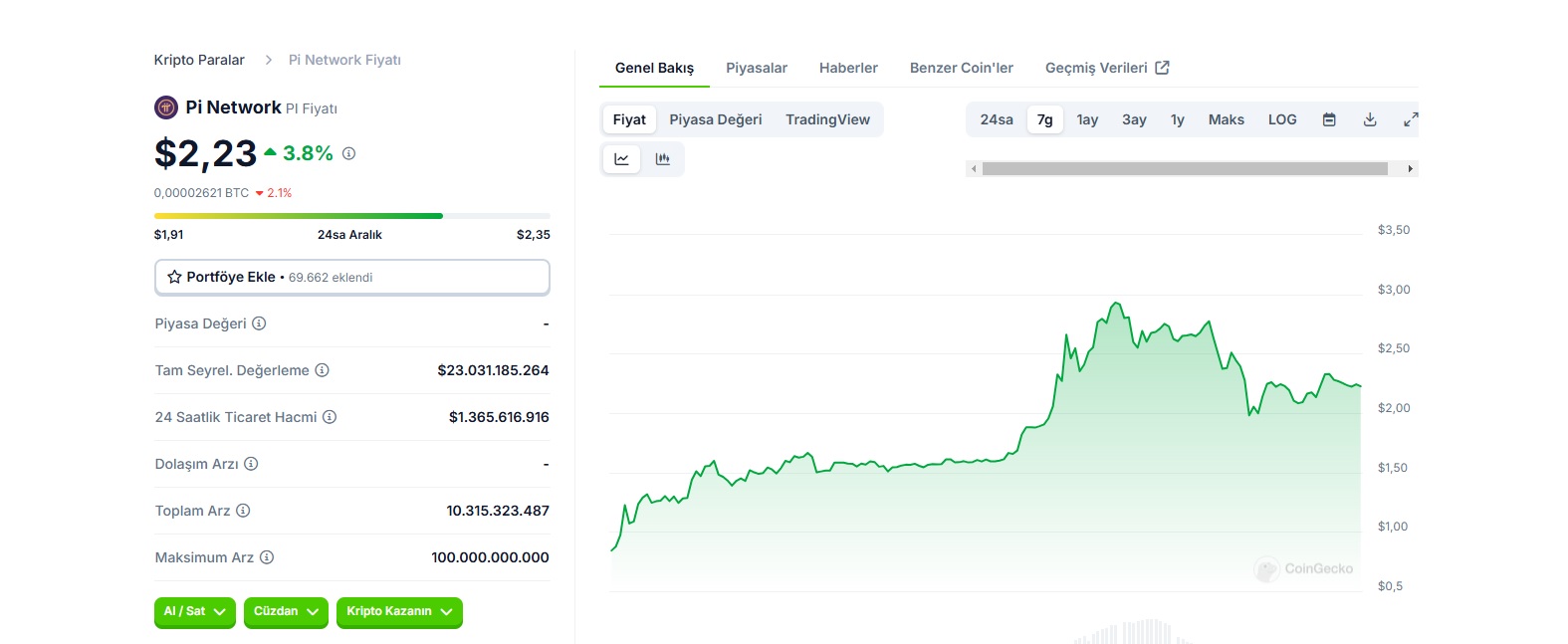Show info for Toplam Arz
The height and width of the screenshot is (644, 1568).
[x=243, y=511]
